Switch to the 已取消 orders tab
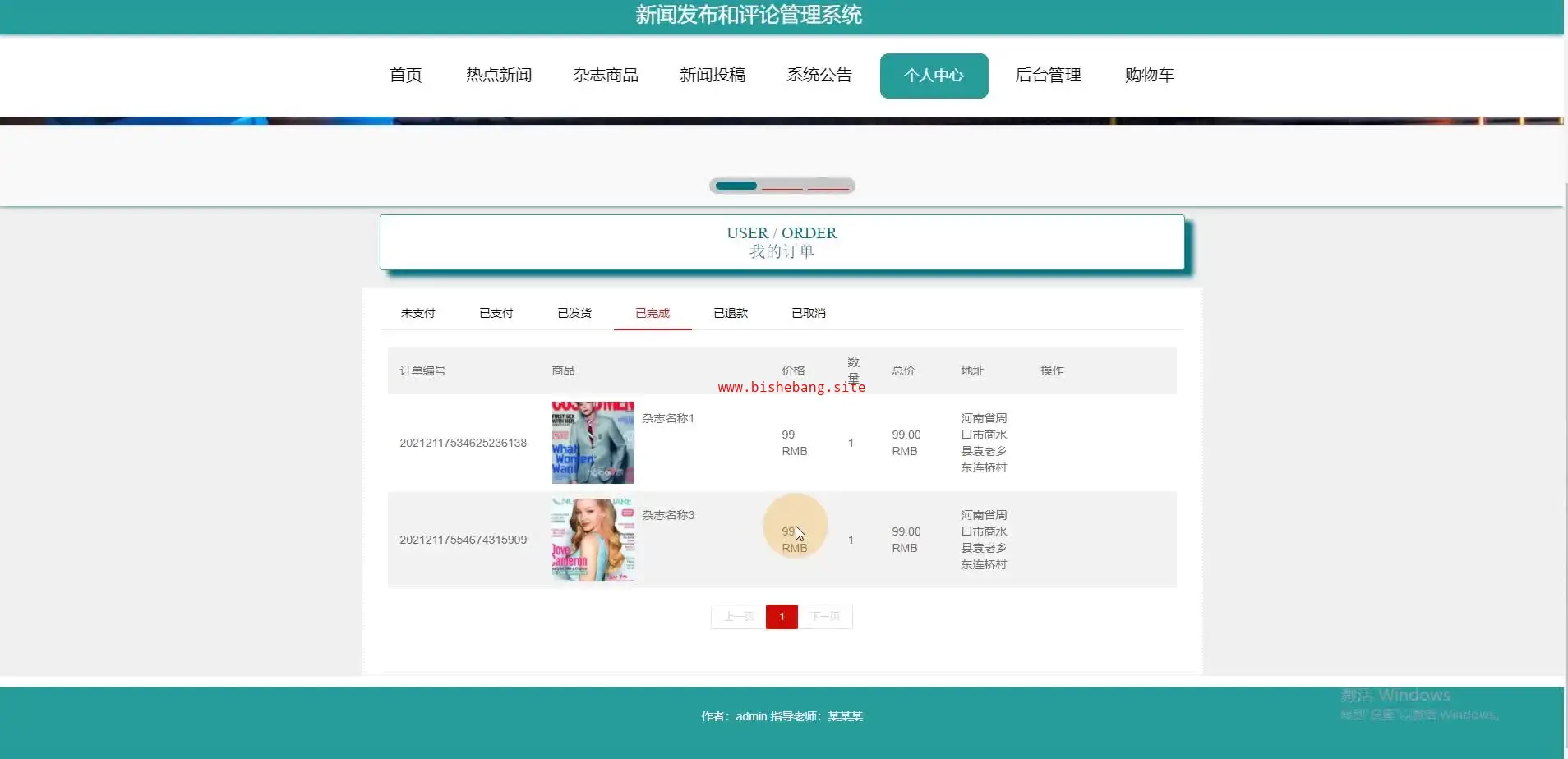The width and height of the screenshot is (1568, 759). coord(809,313)
